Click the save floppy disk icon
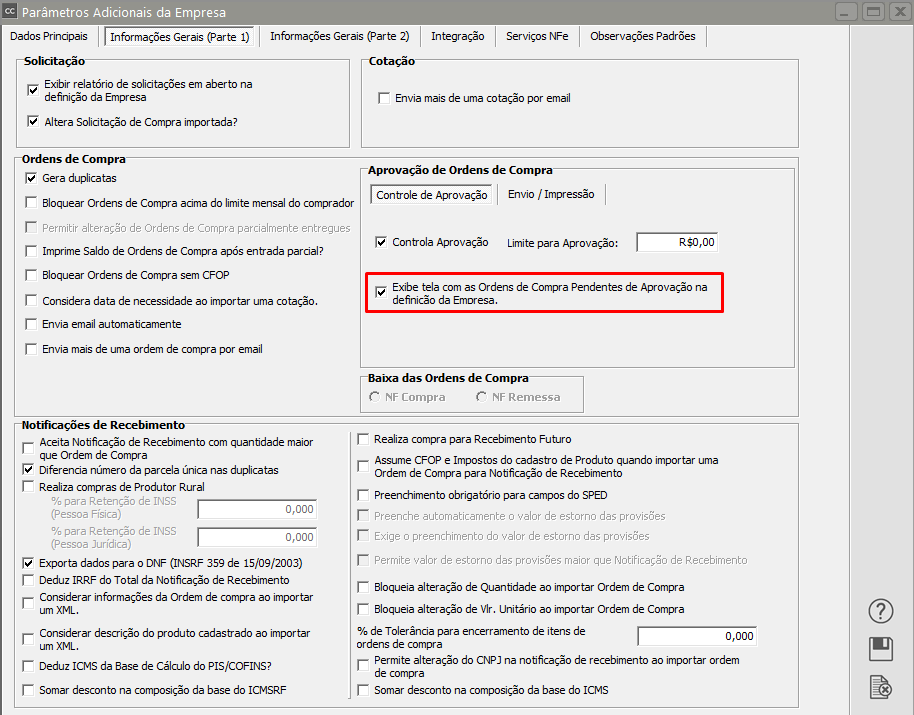The height and width of the screenshot is (715, 914). (x=881, y=649)
